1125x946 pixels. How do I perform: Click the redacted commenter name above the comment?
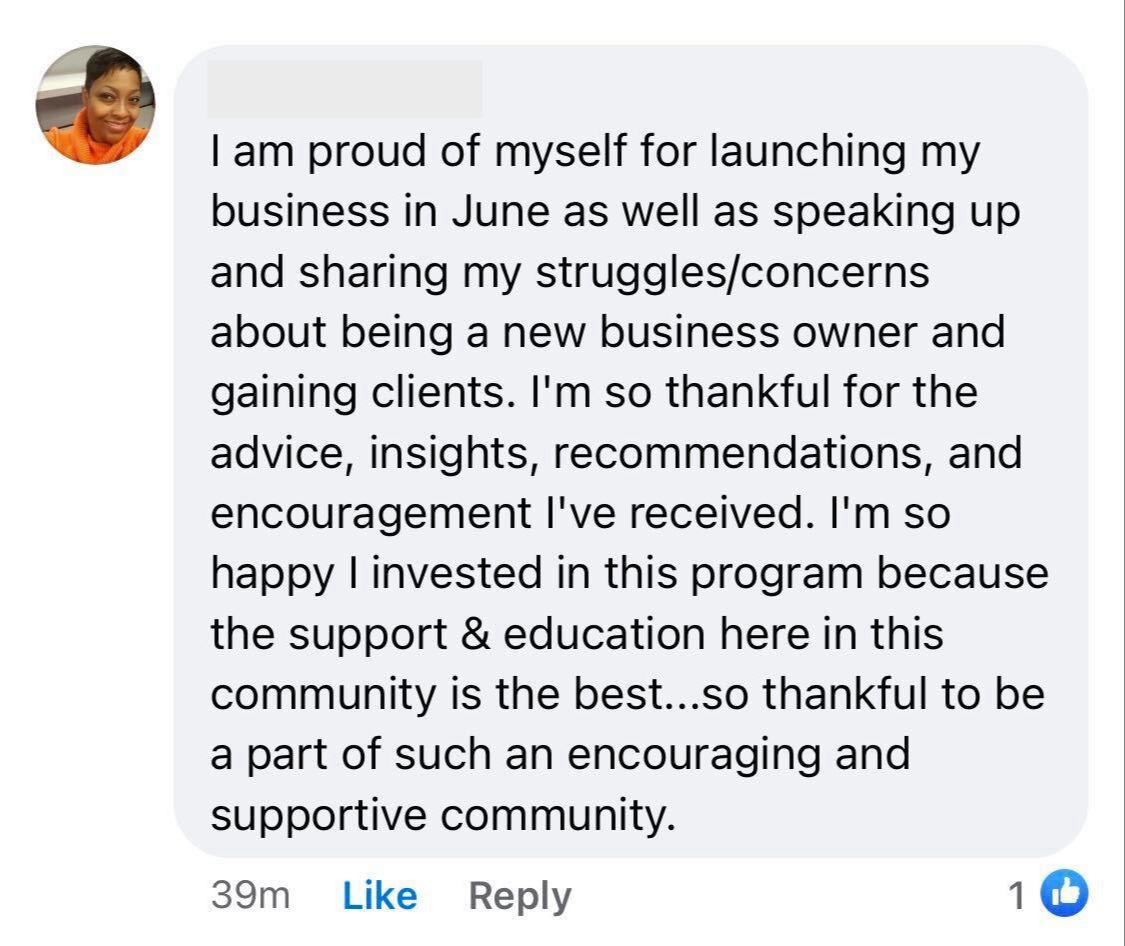pyautogui.click(x=345, y=89)
